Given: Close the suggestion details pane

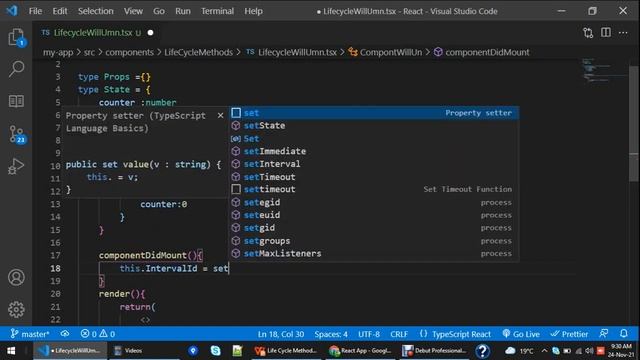Looking at the screenshot, I should click(x=220, y=116).
